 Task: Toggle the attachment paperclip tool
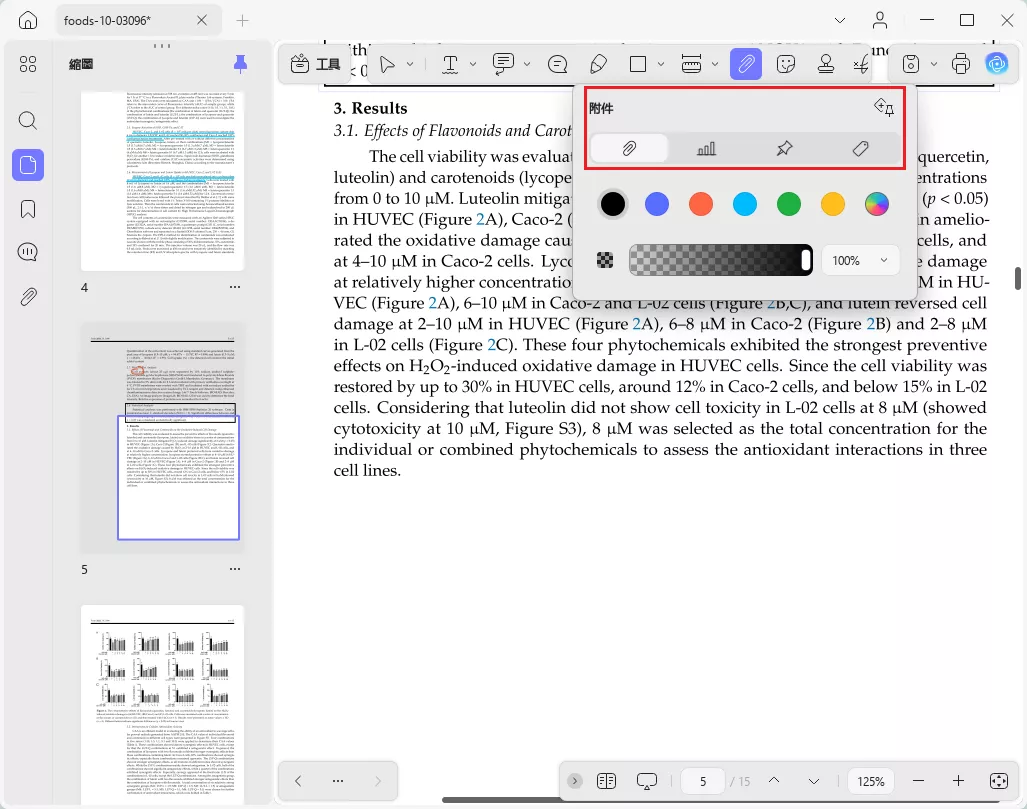[x=746, y=64]
